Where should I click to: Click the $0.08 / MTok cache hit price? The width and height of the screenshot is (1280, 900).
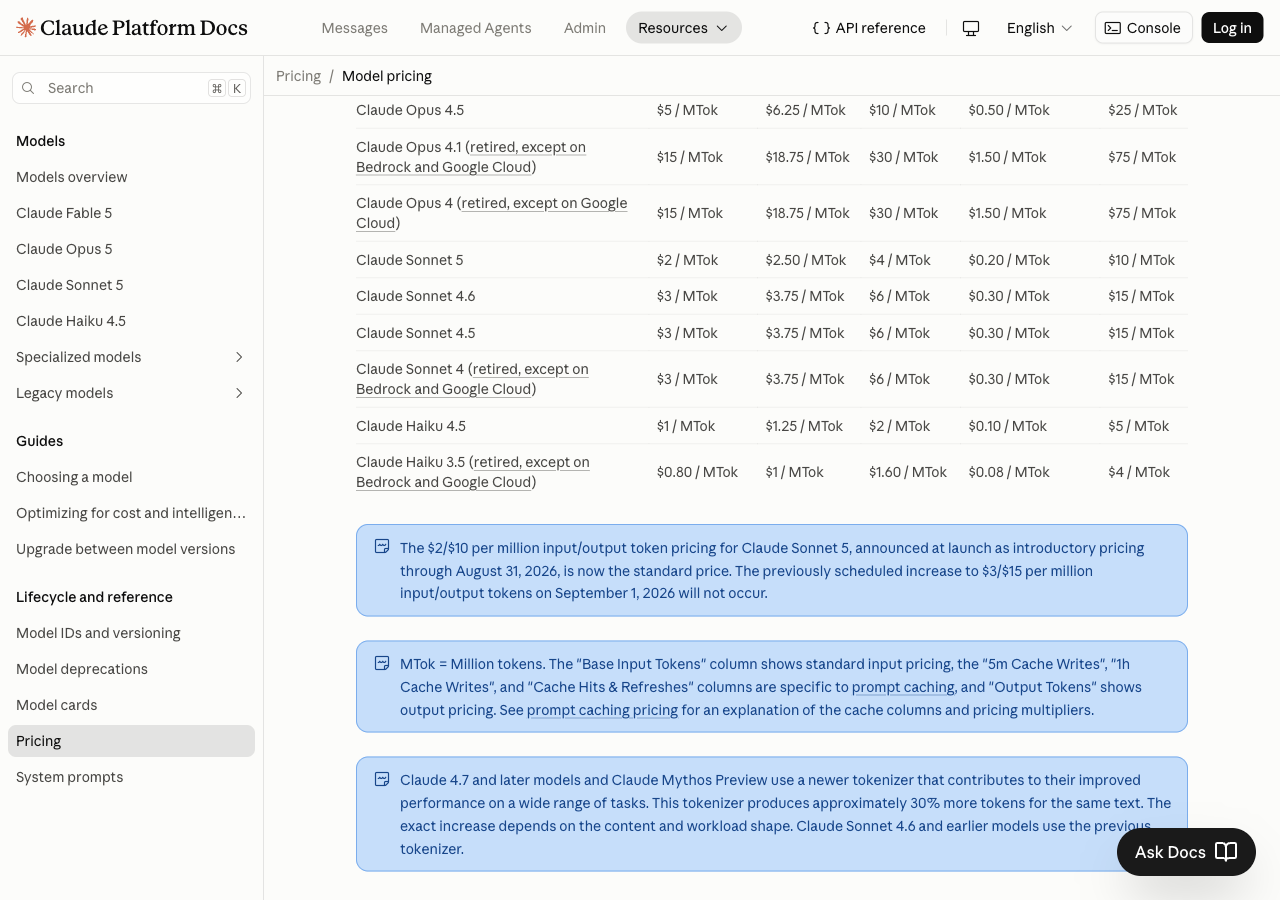pyautogui.click(x=1009, y=472)
